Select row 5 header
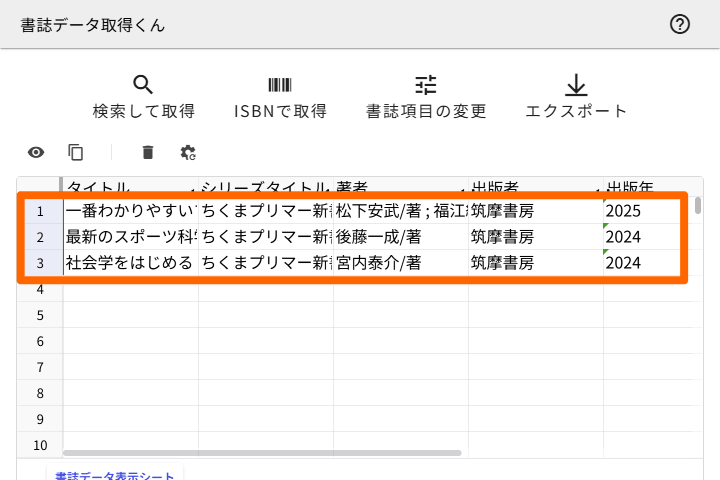The height and width of the screenshot is (480, 720). coord(40,315)
